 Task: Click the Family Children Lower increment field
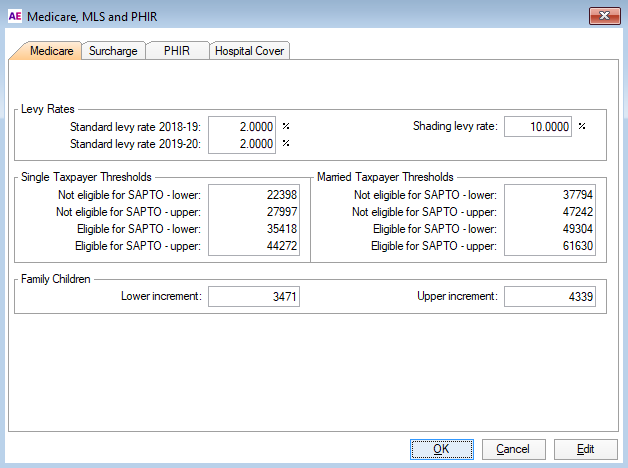(x=254, y=297)
